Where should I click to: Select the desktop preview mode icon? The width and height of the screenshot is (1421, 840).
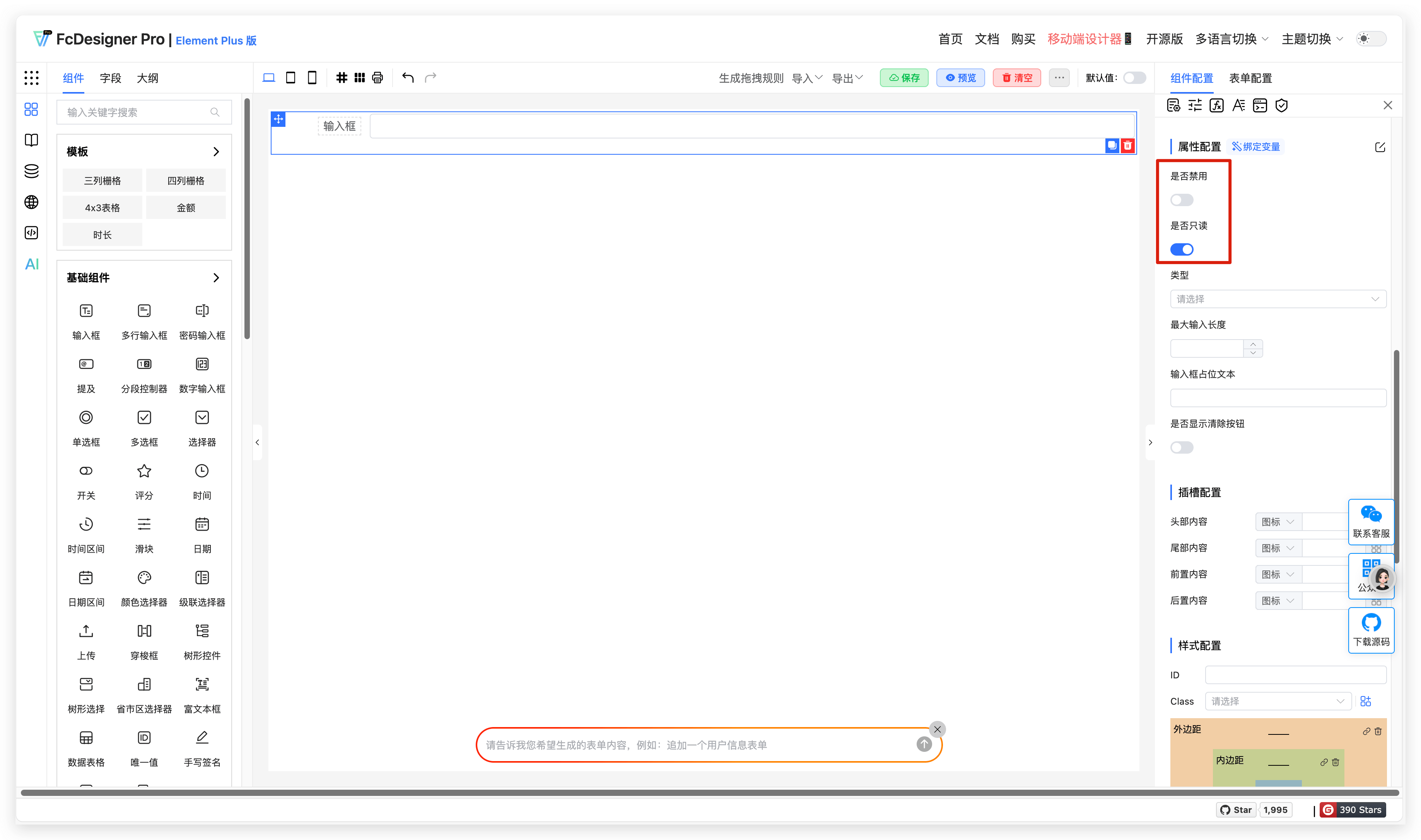(x=269, y=77)
